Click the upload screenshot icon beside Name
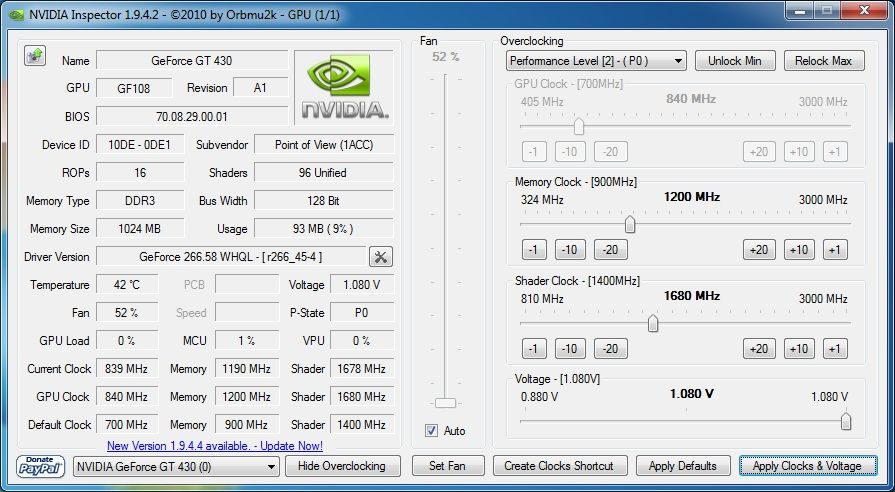The width and height of the screenshot is (895, 492). click(x=34, y=55)
